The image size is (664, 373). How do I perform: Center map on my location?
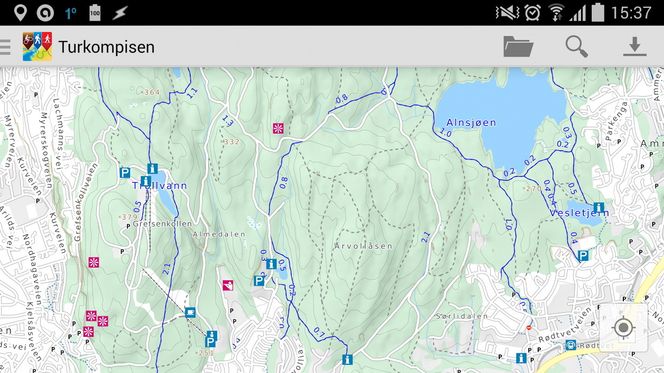(623, 327)
